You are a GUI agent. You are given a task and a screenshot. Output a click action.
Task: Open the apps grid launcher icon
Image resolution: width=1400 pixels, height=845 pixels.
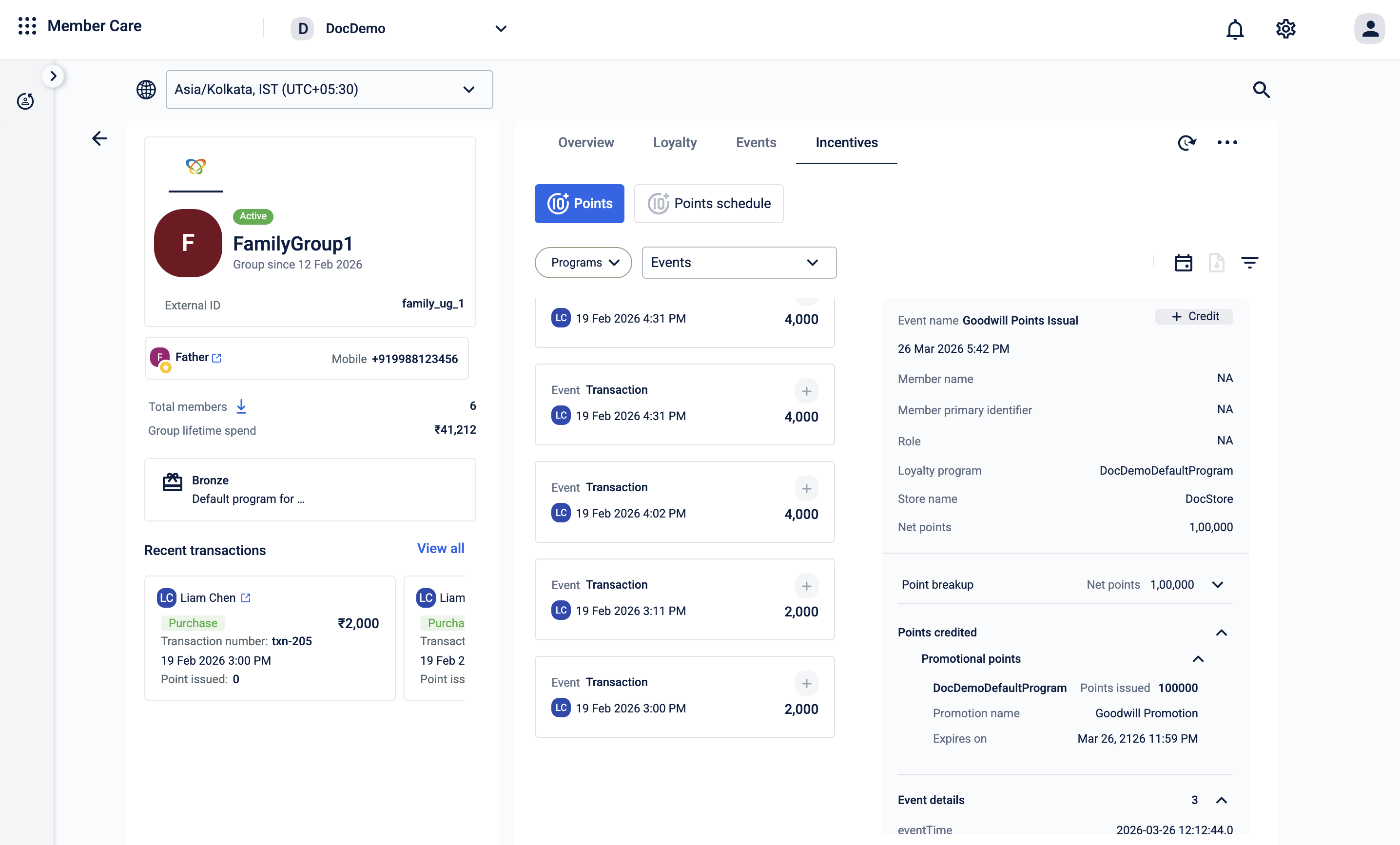(27, 26)
